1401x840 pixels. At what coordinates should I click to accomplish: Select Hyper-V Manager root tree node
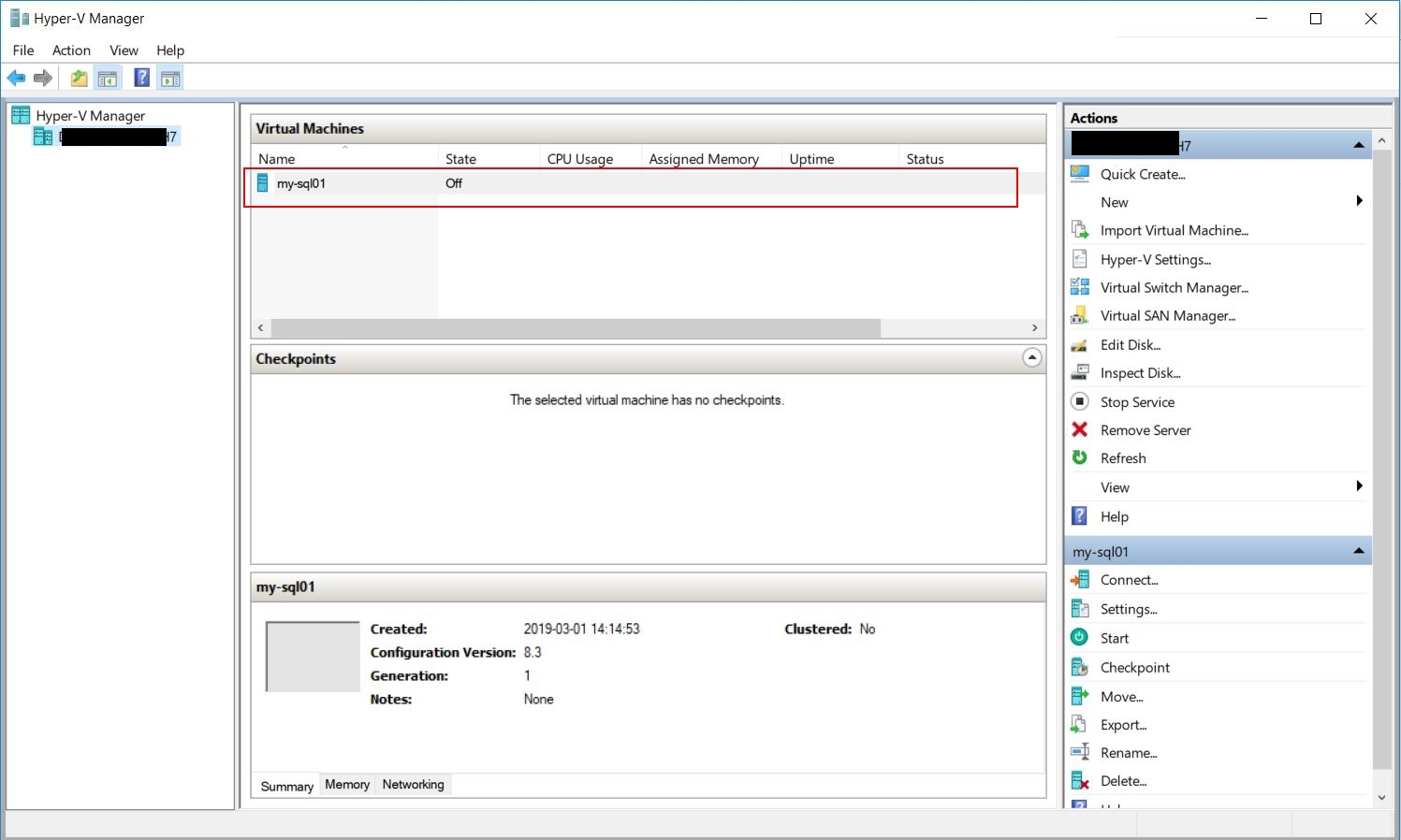tap(91, 115)
